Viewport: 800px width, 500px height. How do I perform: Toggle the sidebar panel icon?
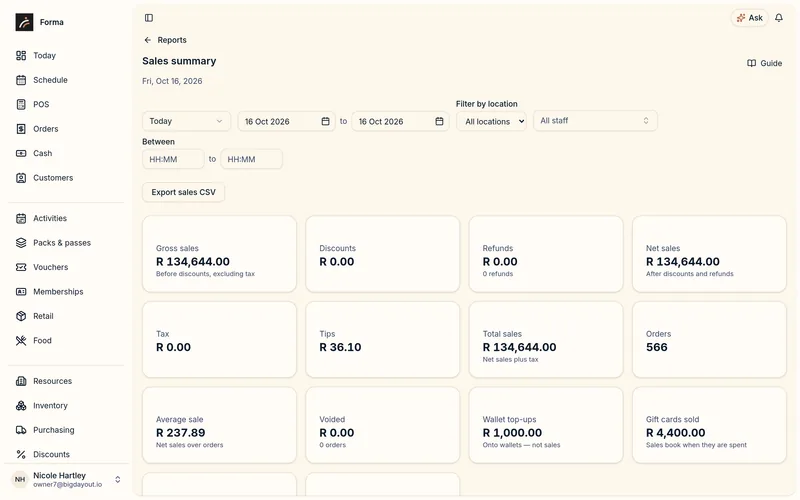[x=149, y=18]
